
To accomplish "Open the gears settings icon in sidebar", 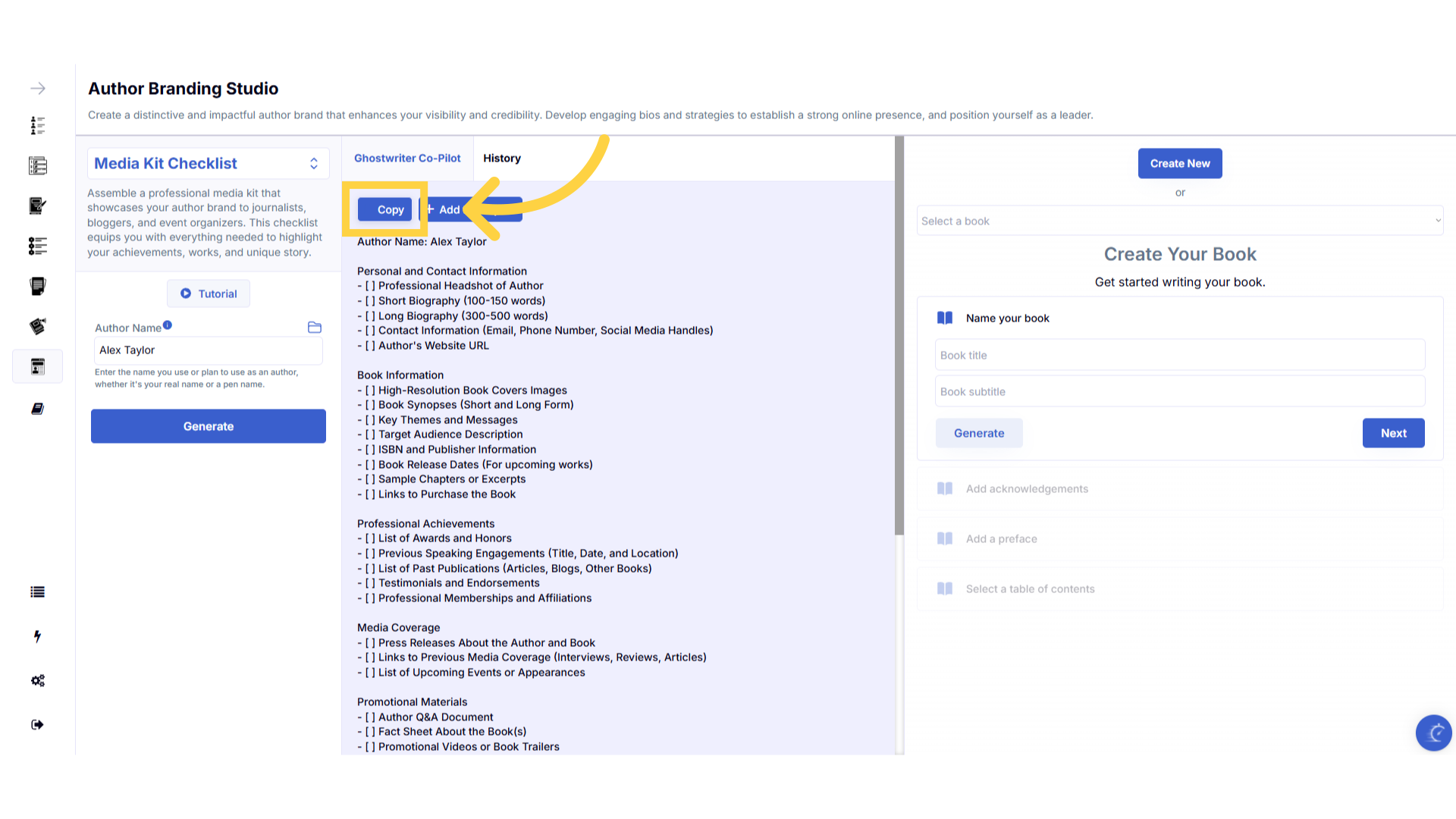I will pyautogui.click(x=37, y=680).
